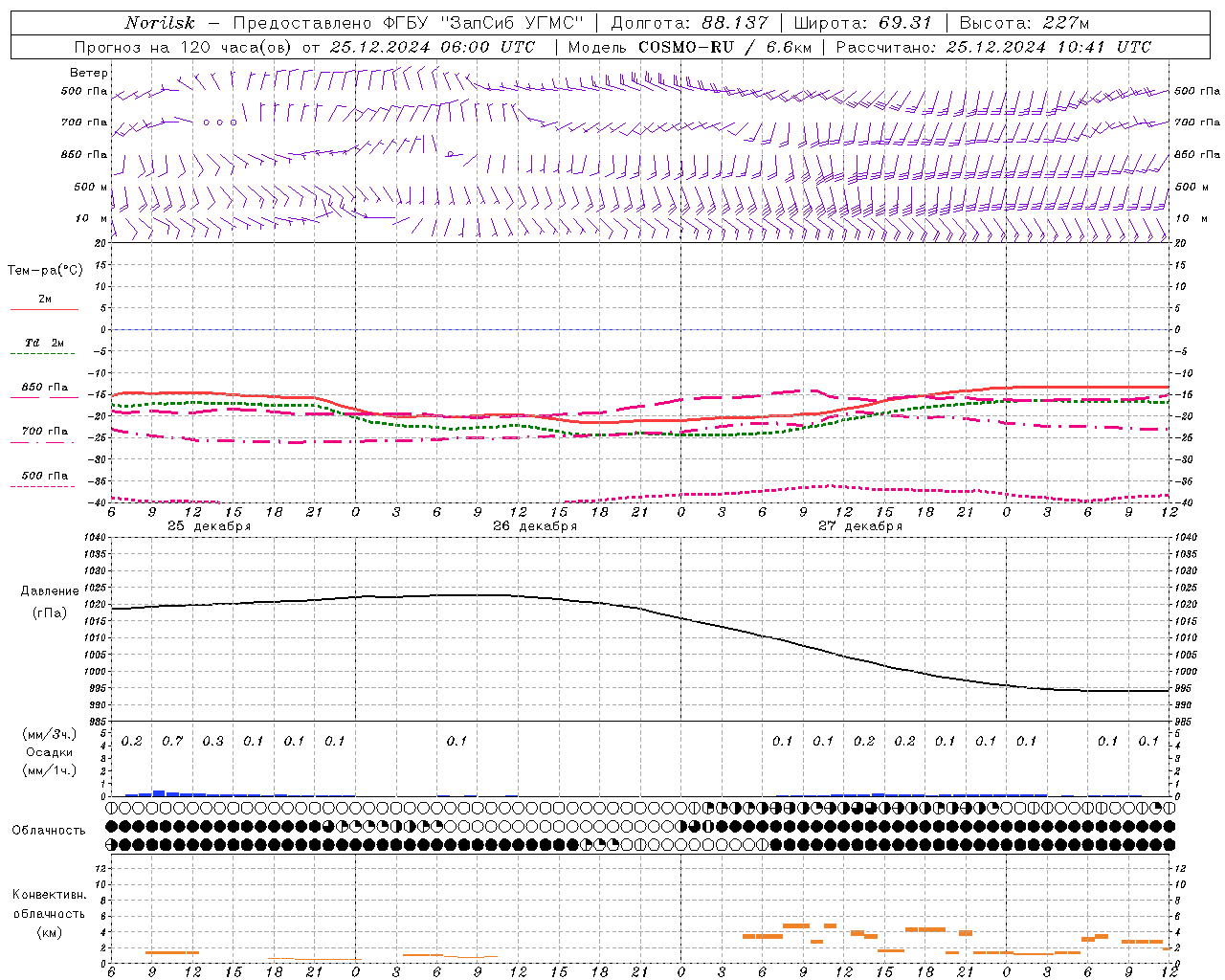Click "985" on the left pressure axis

point(97,722)
